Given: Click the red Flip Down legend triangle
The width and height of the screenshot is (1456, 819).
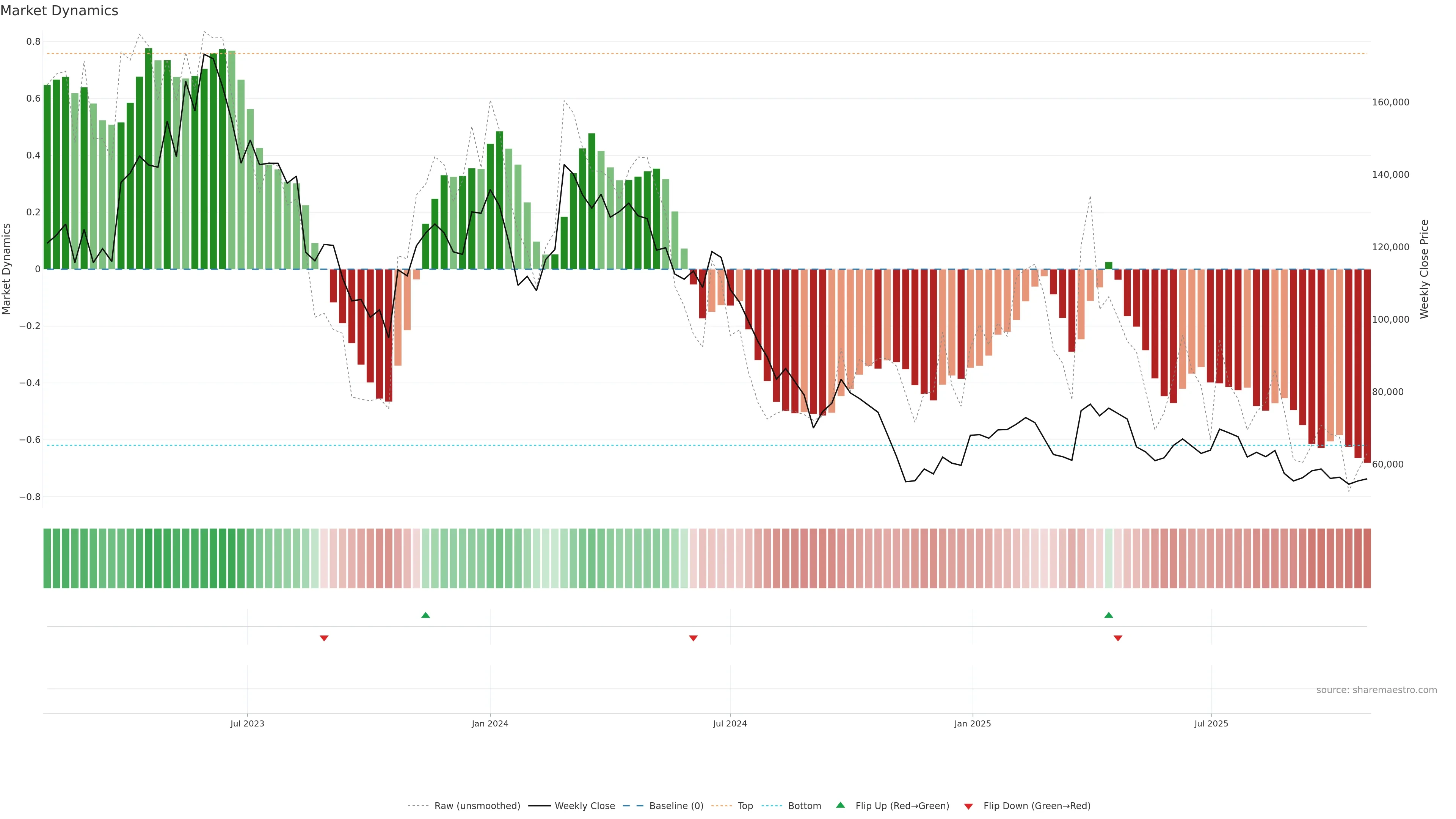Looking at the screenshot, I should (x=968, y=806).
